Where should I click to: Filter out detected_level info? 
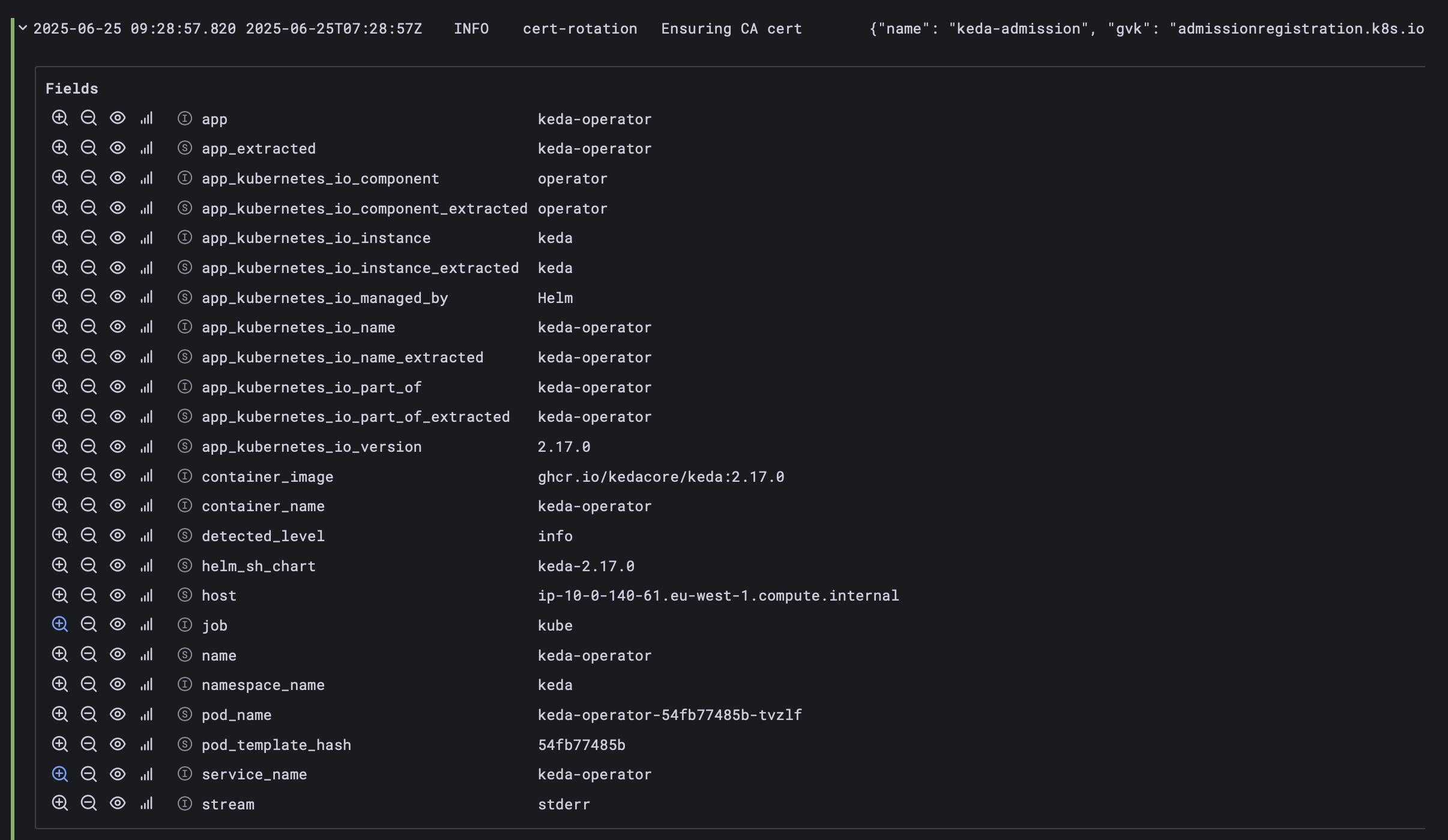point(89,535)
